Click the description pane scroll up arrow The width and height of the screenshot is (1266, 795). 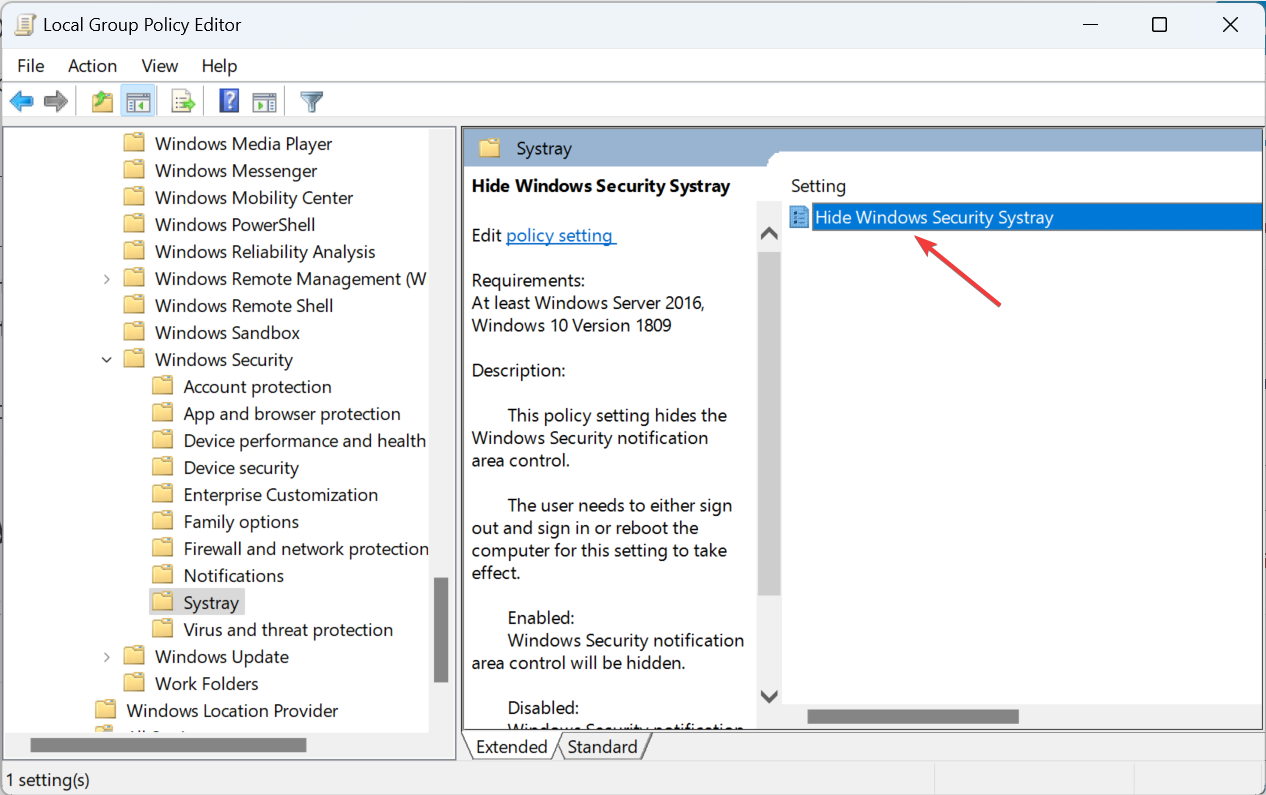point(769,234)
